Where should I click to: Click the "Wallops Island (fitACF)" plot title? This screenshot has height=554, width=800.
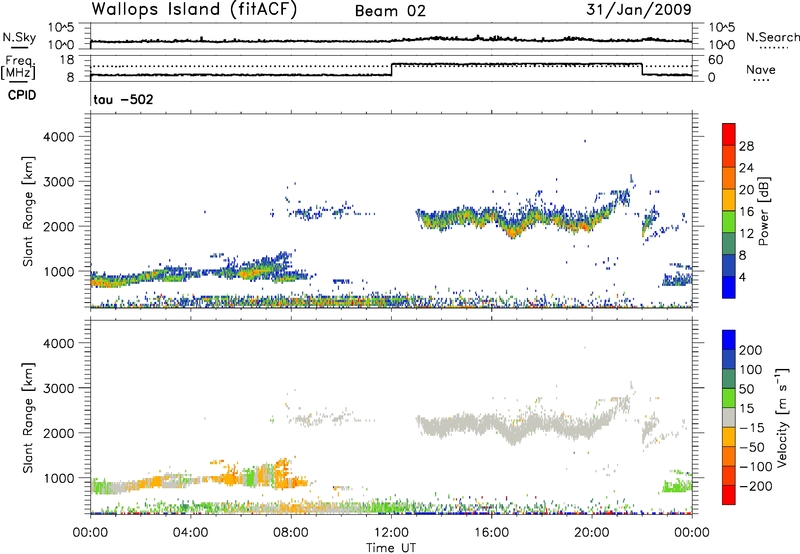(194, 10)
